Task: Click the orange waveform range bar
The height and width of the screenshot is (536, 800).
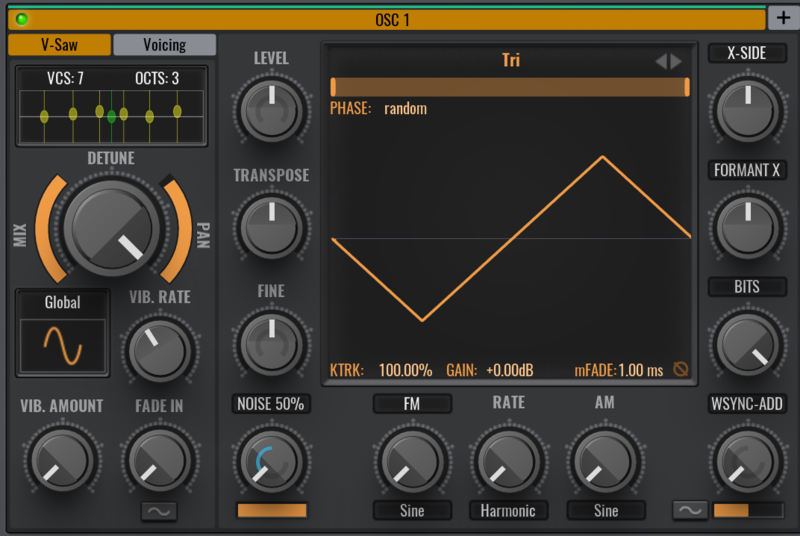Action: (x=510, y=87)
